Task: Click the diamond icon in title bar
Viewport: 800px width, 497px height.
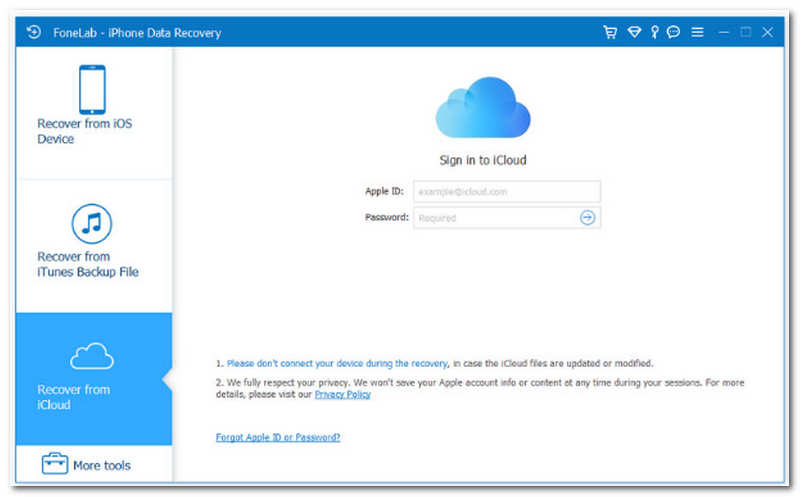Action: [x=633, y=32]
